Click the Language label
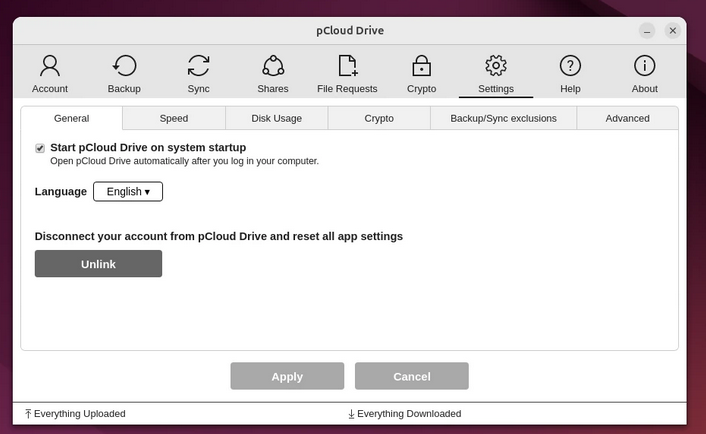706x434 pixels. point(61,192)
